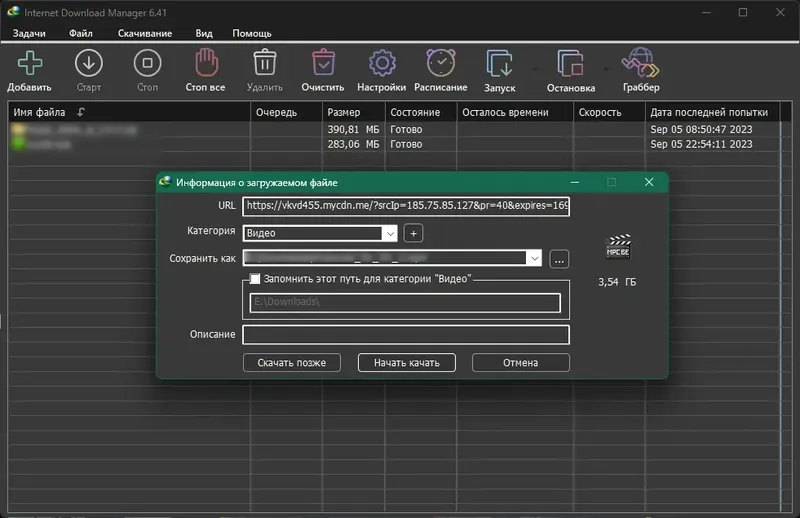Open Настройки gear icon in toolbar

(382, 63)
